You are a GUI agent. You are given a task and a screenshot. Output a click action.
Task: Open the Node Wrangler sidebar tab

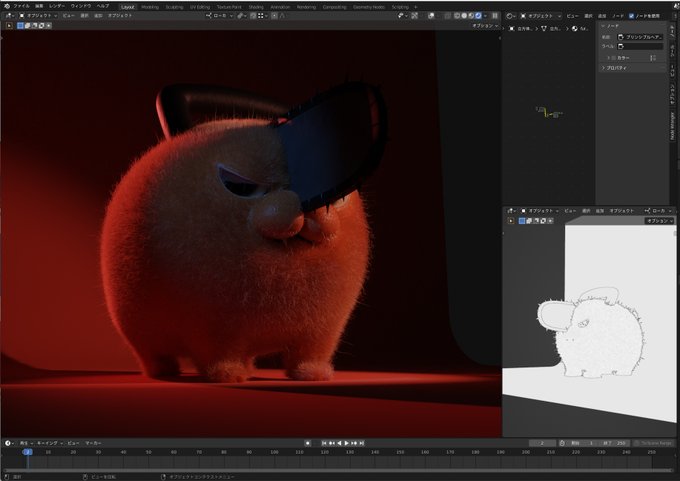673,126
